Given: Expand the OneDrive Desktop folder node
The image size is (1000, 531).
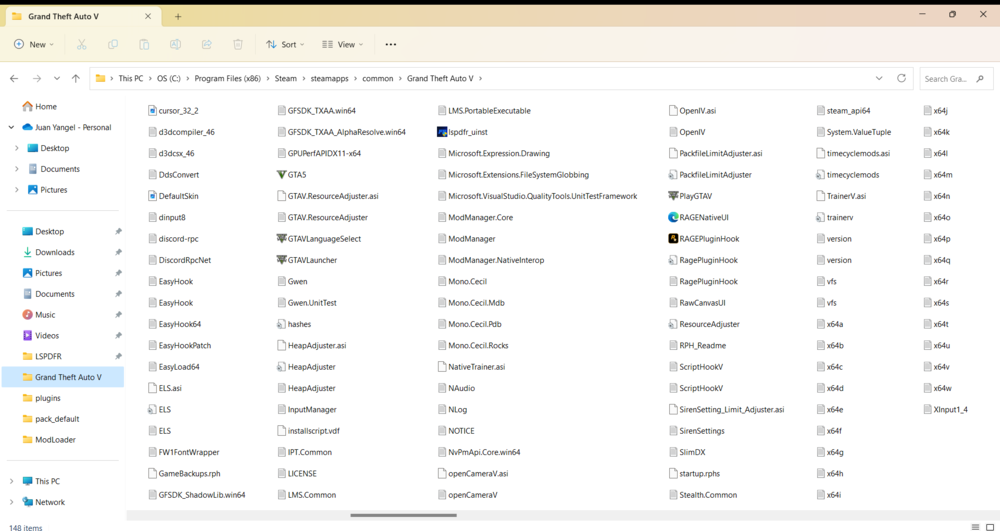Looking at the screenshot, I should point(16,148).
